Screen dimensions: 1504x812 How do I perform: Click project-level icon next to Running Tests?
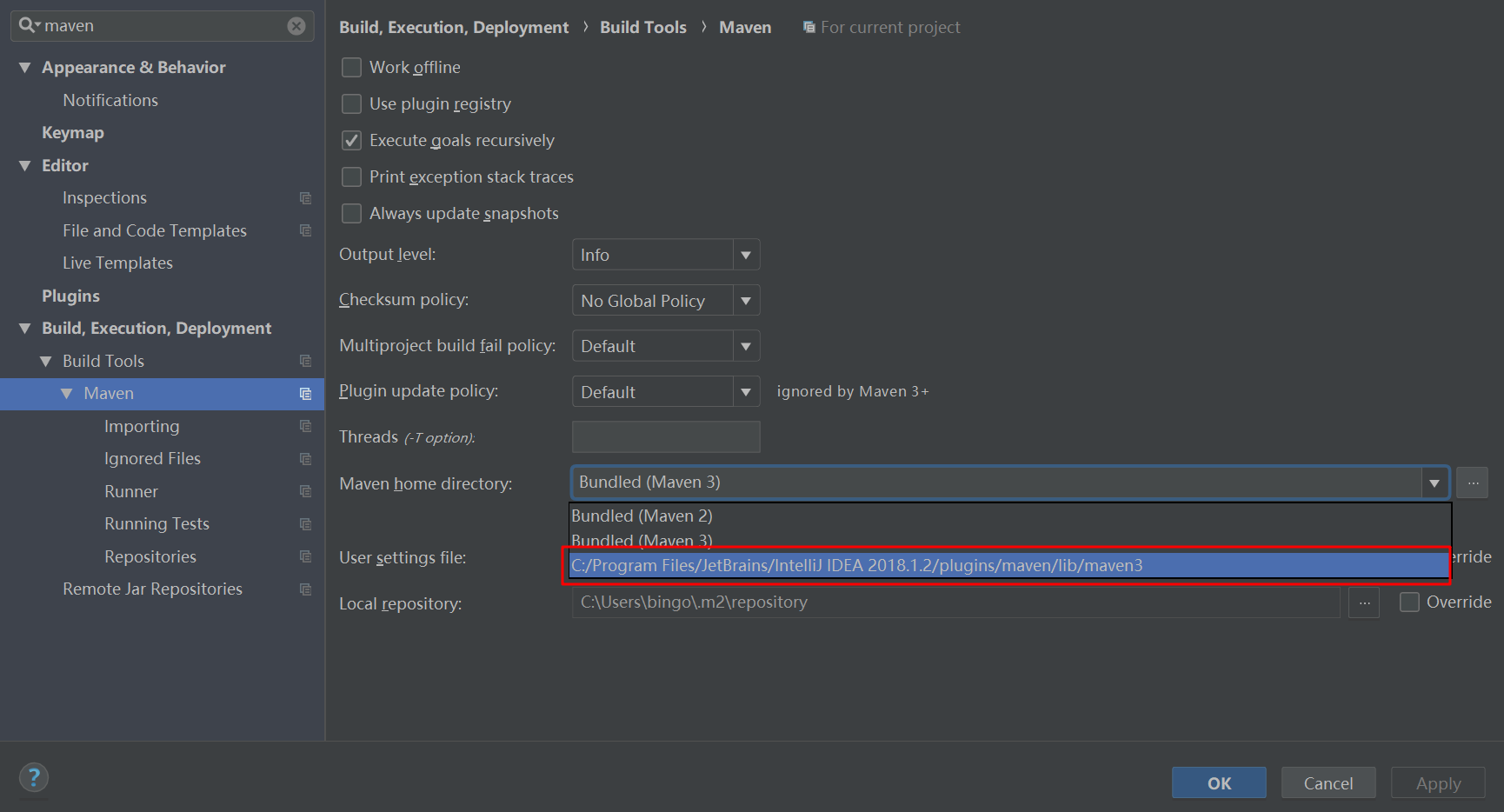[x=305, y=524]
